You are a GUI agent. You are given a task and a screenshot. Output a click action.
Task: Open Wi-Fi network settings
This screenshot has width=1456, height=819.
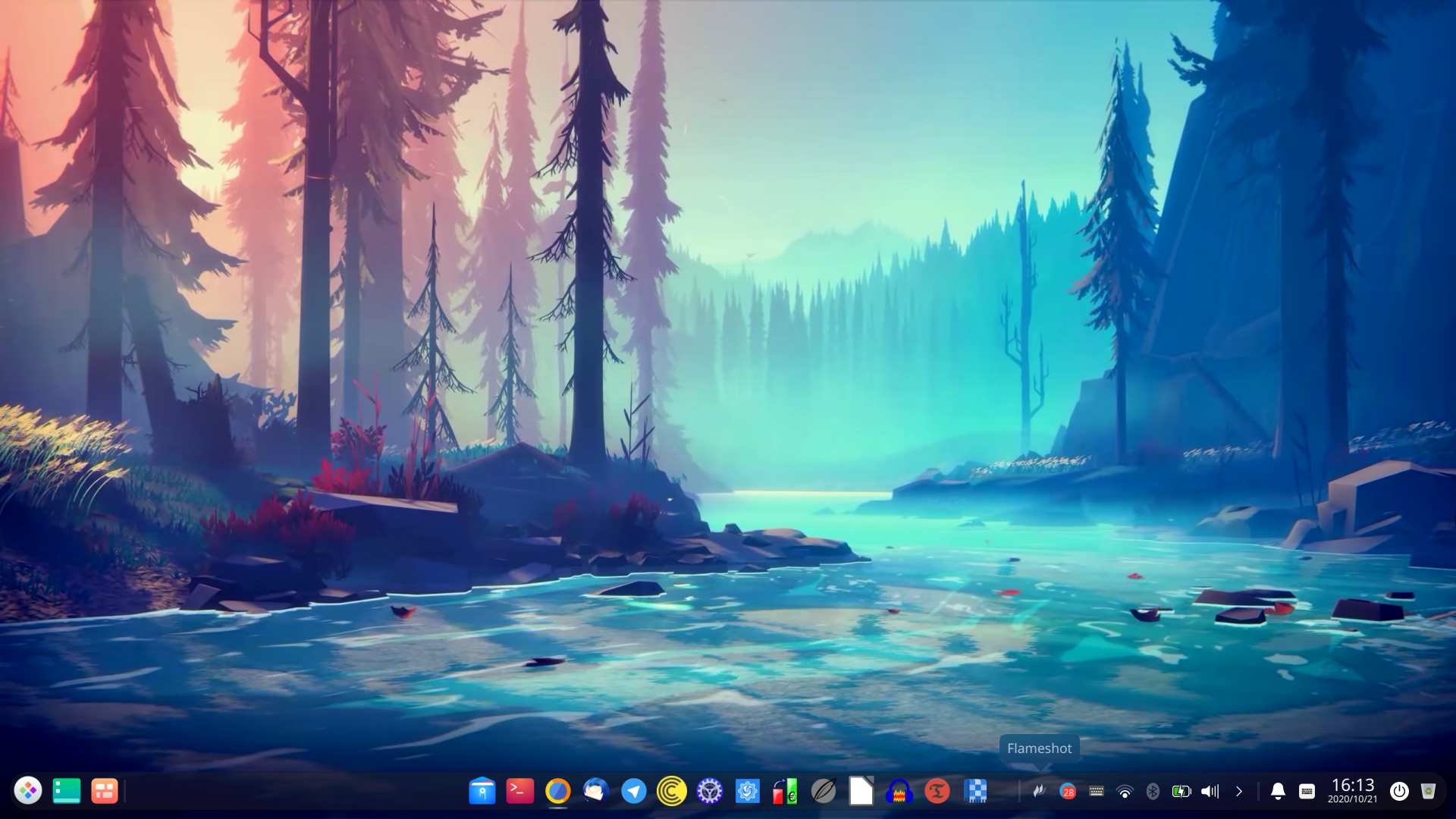pos(1125,792)
